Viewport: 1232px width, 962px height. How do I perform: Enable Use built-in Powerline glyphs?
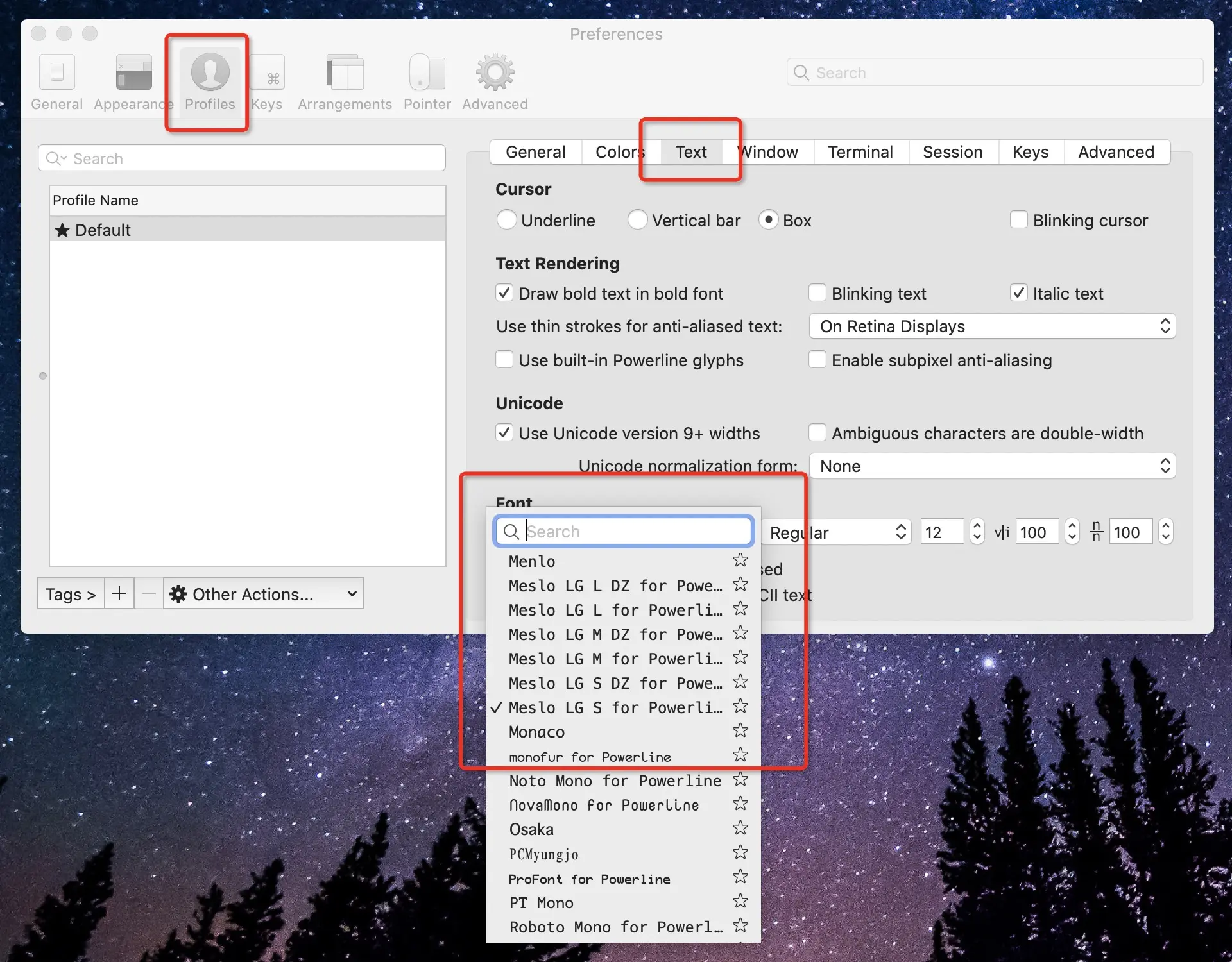click(x=504, y=360)
